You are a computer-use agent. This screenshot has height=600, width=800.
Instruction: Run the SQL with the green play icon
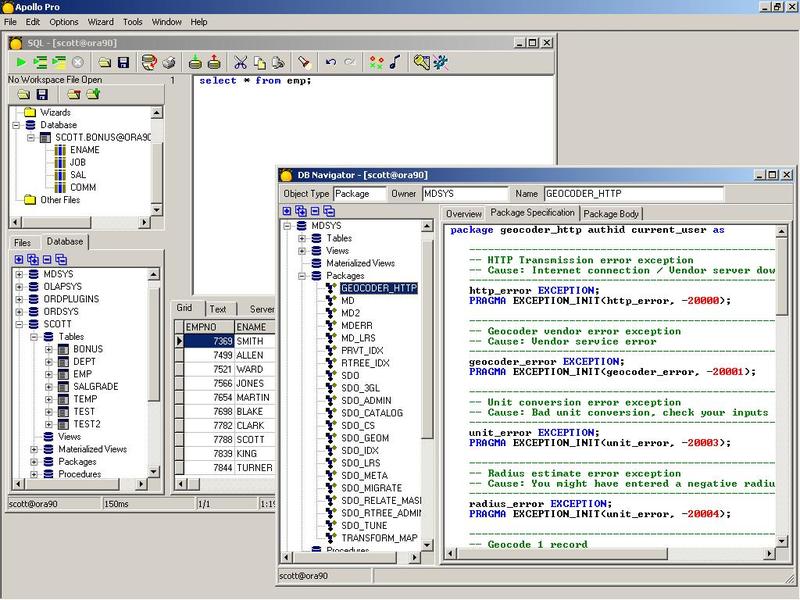pos(21,62)
